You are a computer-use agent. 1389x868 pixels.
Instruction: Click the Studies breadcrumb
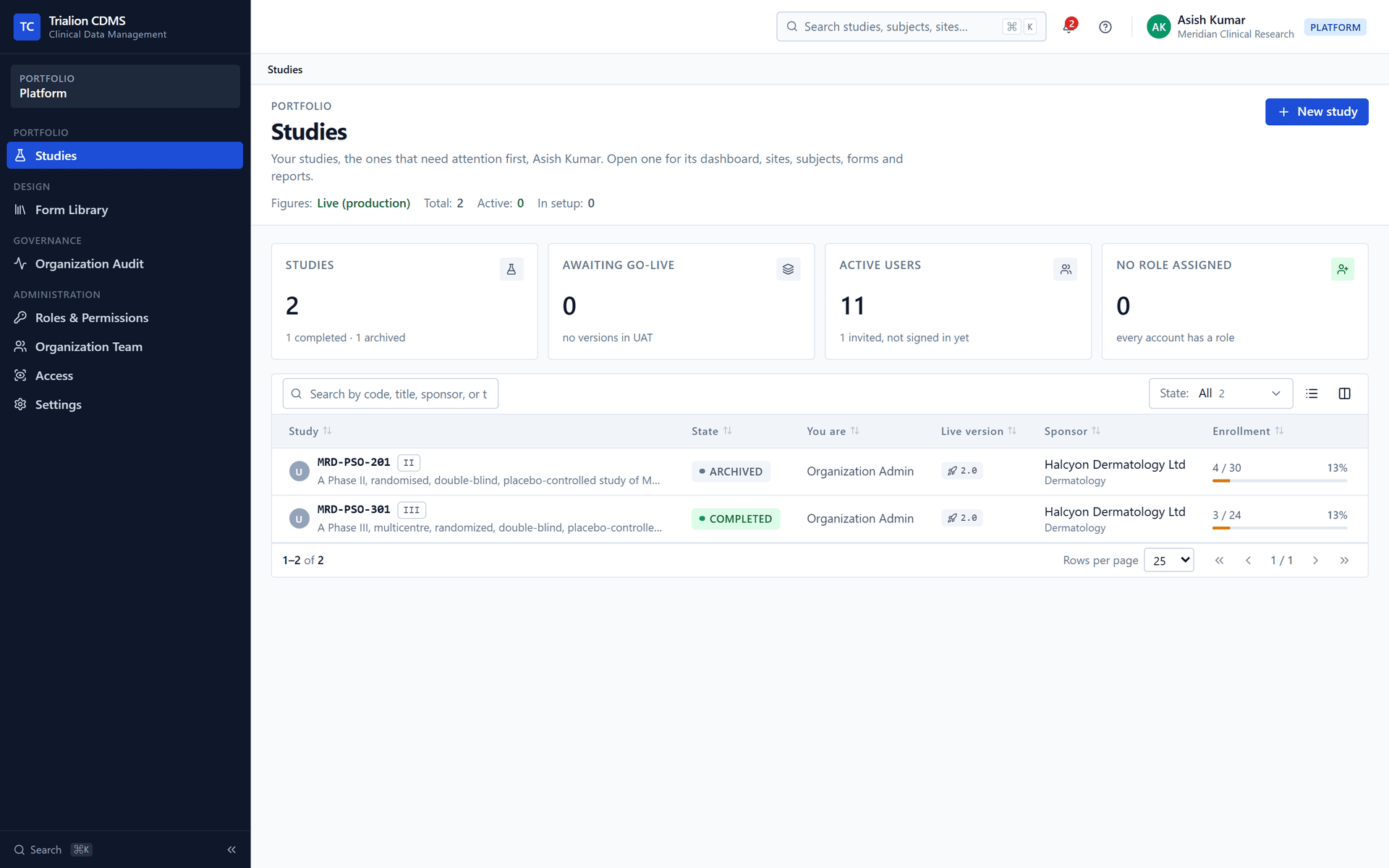point(285,69)
